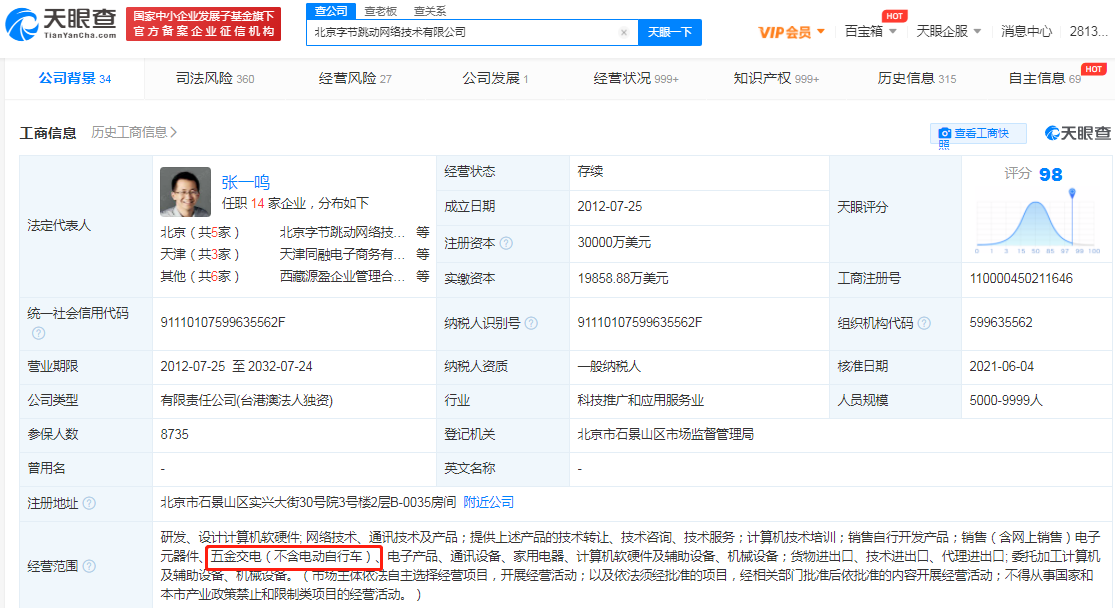Click the HOT badge on 自主信息 tab
This screenshot has height=608, width=1115.
pyautogui.click(x=1094, y=69)
